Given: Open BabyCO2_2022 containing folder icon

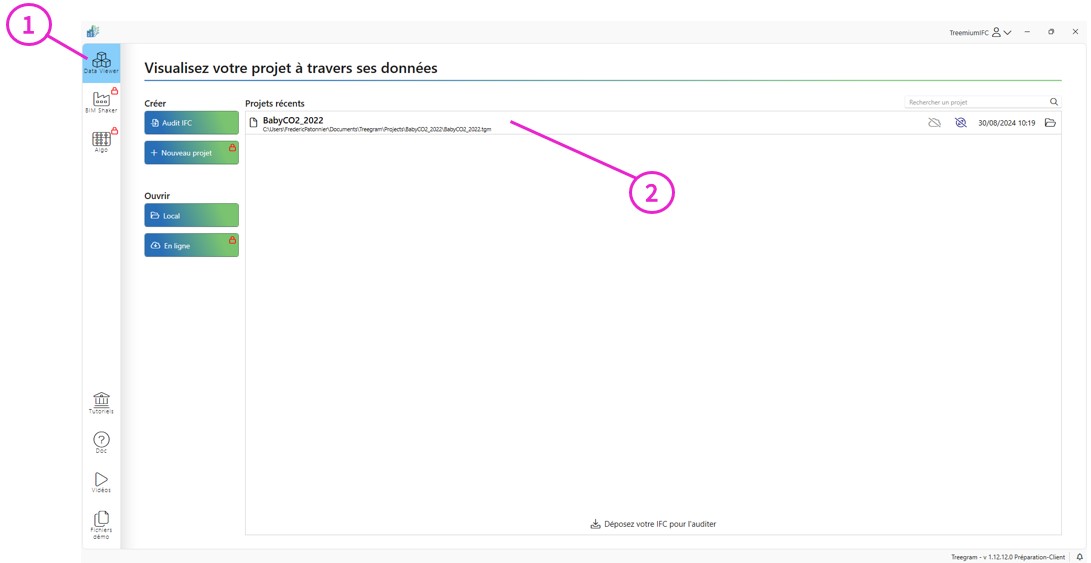Looking at the screenshot, I should coord(1050,123).
